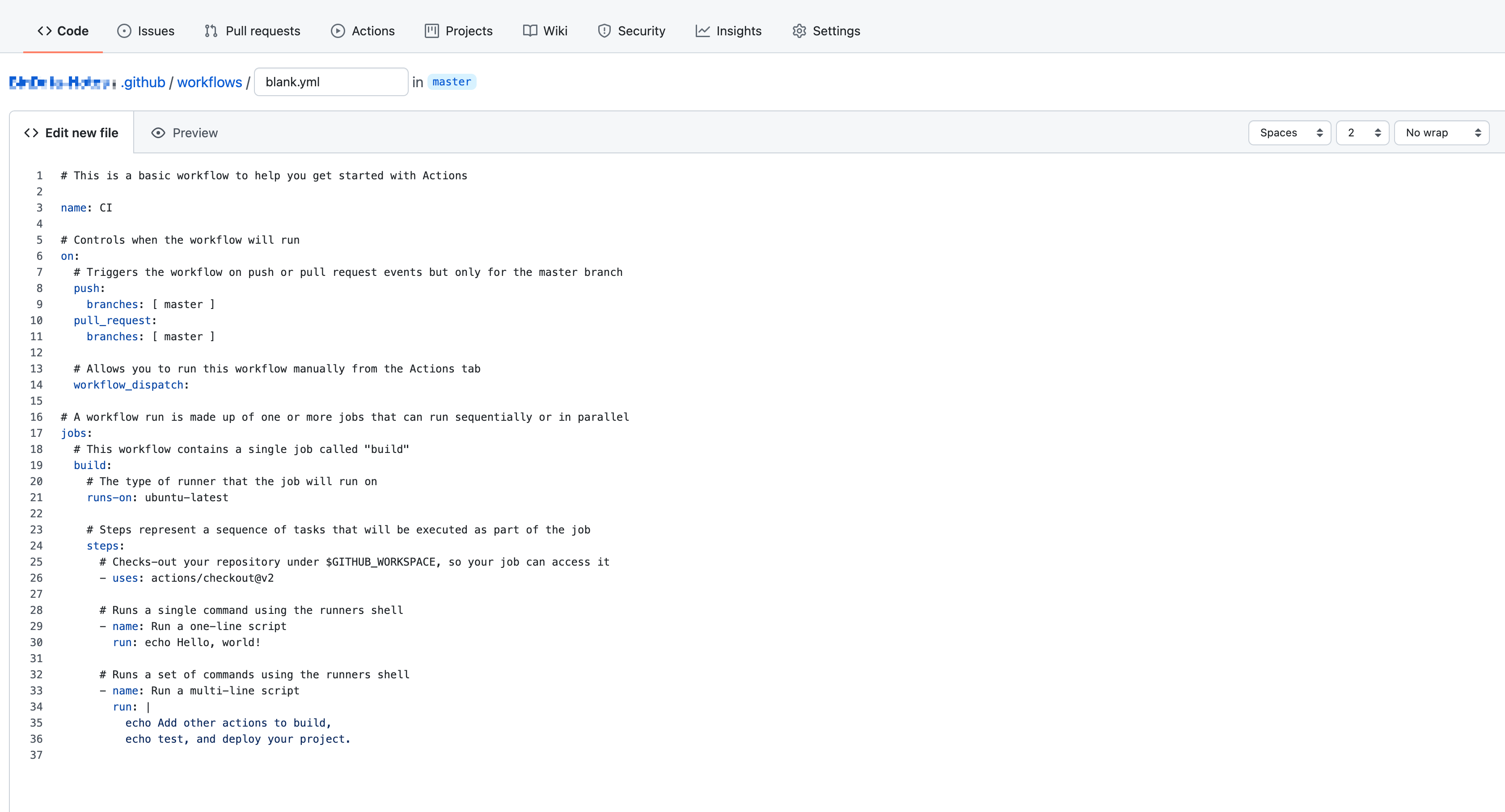Image resolution: width=1505 pixels, height=812 pixels.
Task: Open the indent size 2 dropdown
Action: (x=1362, y=133)
